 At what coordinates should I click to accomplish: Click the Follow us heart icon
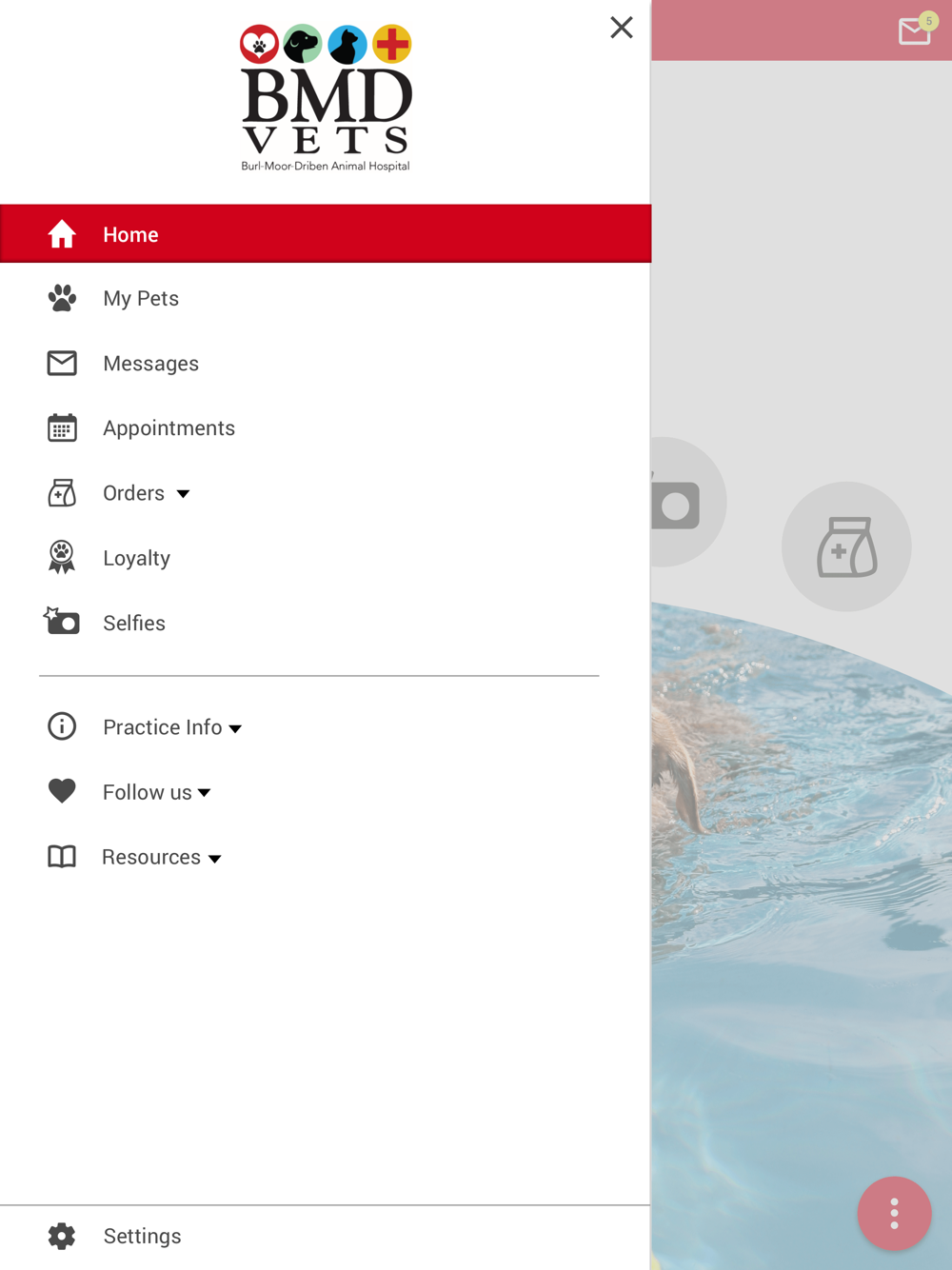(62, 791)
